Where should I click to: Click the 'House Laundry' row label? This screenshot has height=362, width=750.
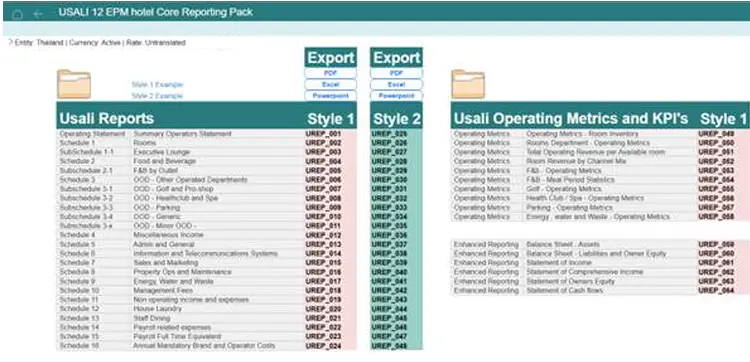pyautogui.click(x=157, y=309)
